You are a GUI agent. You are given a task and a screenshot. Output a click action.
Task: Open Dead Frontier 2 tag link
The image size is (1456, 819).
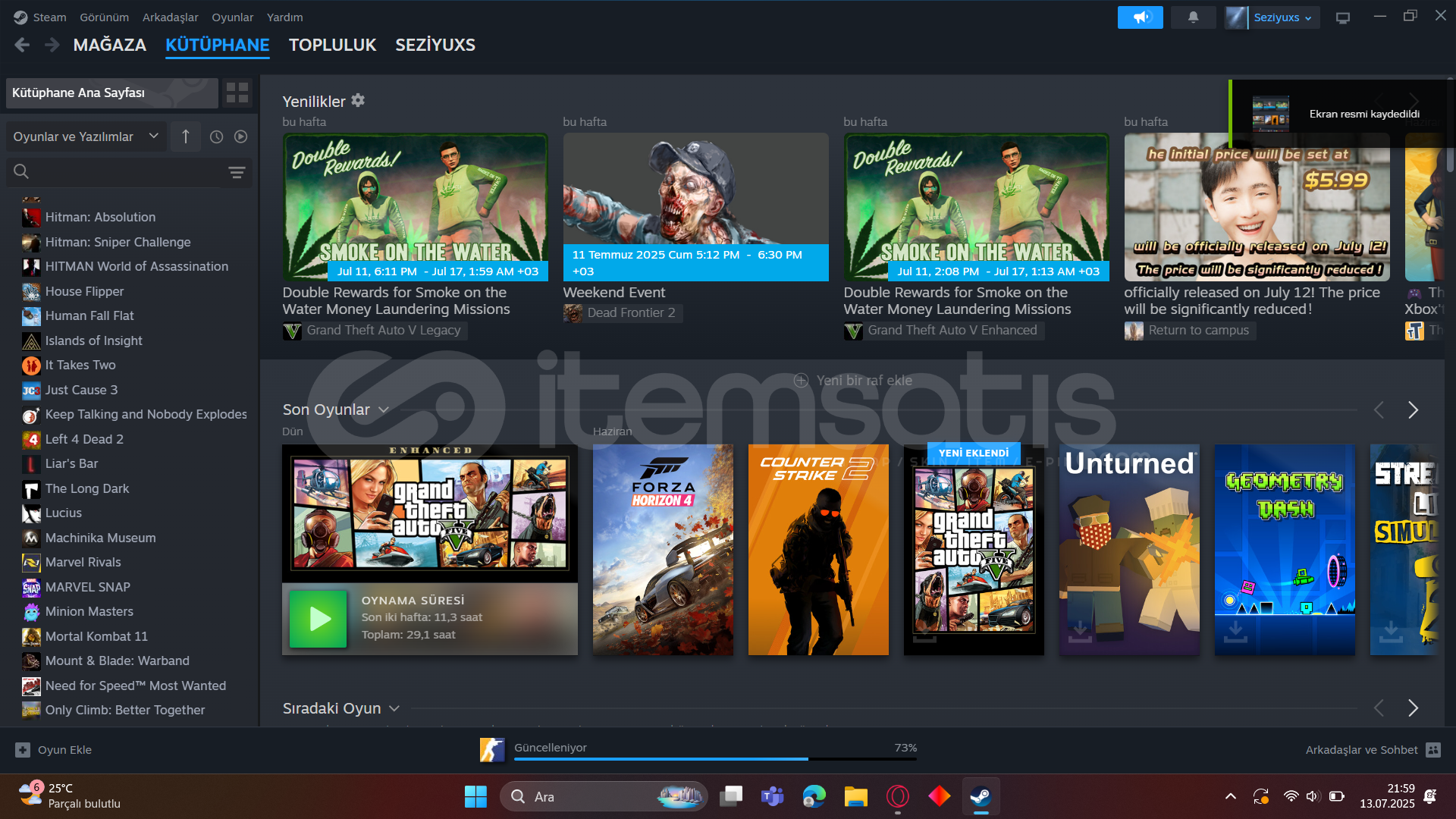[622, 312]
